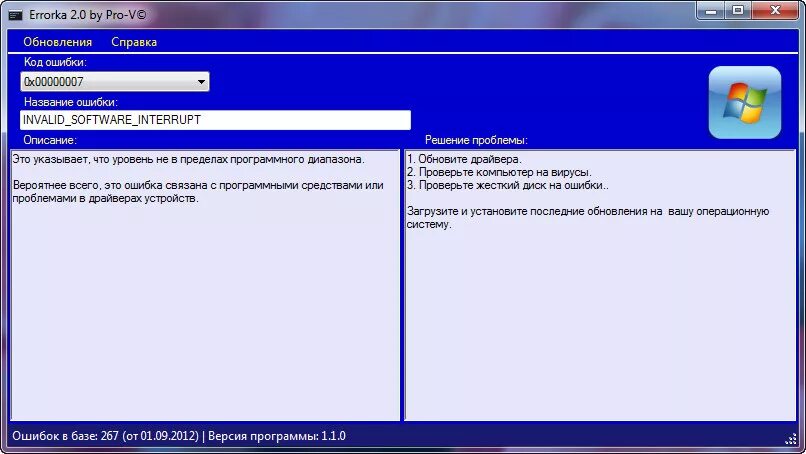Open the Справка menu
This screenshot has height=454, width=806.
coord(134,42)
